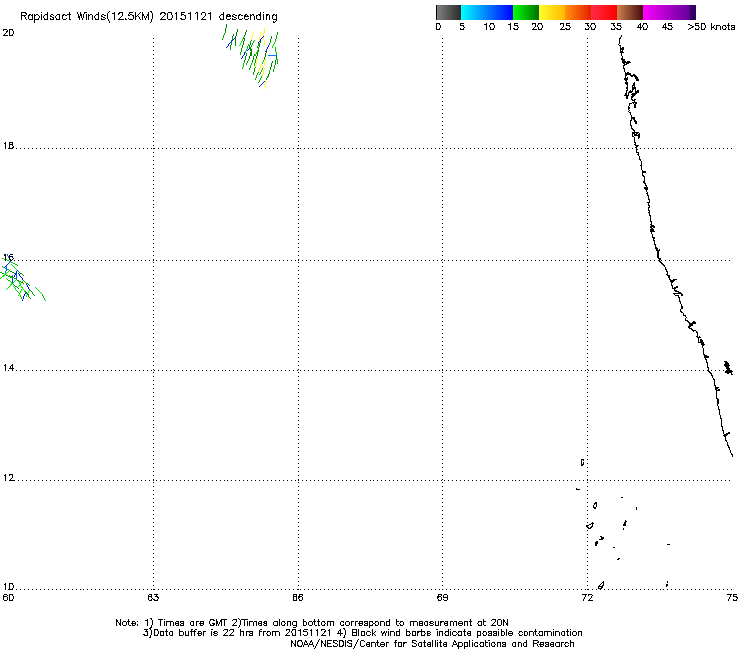Click the '>50 knots' legend label
Screen dimensions: 740x650
pos(711,27)
